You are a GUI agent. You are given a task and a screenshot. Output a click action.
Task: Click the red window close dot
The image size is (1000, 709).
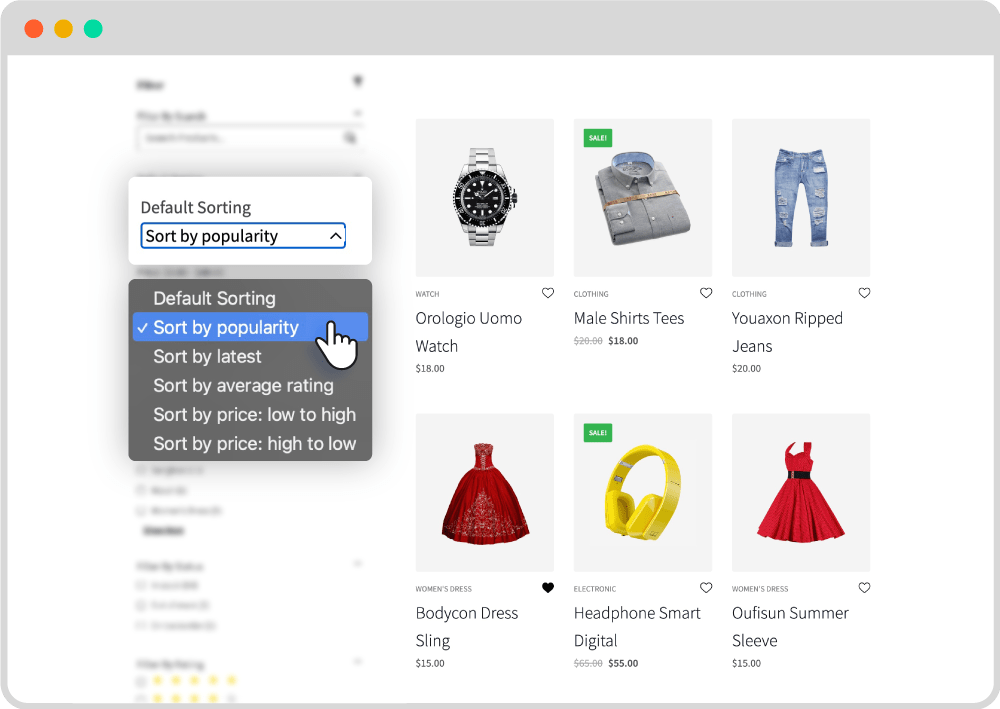(34, 29)
